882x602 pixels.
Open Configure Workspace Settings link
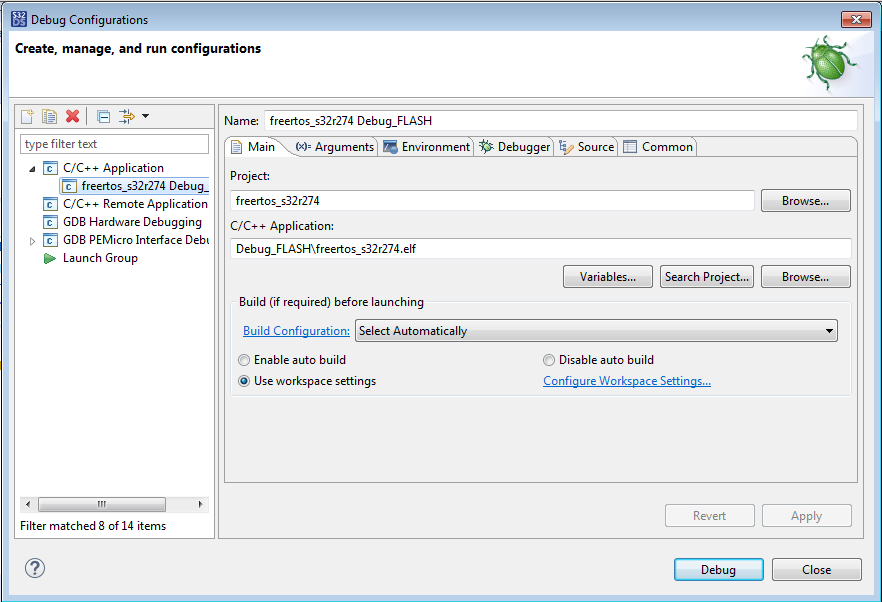[x=627, y=381]
